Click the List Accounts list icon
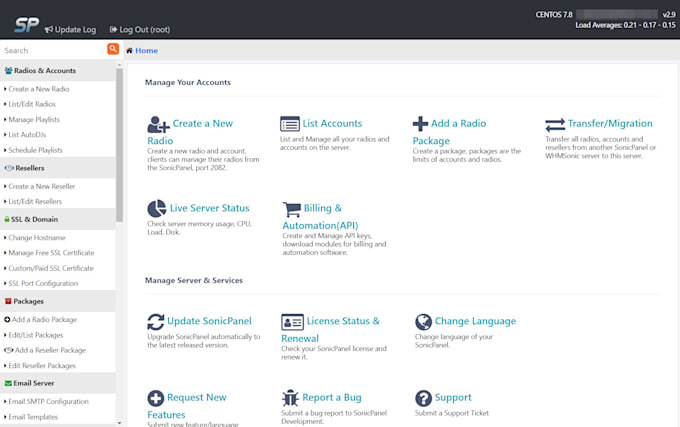680x427 pixels. (290, 124)
